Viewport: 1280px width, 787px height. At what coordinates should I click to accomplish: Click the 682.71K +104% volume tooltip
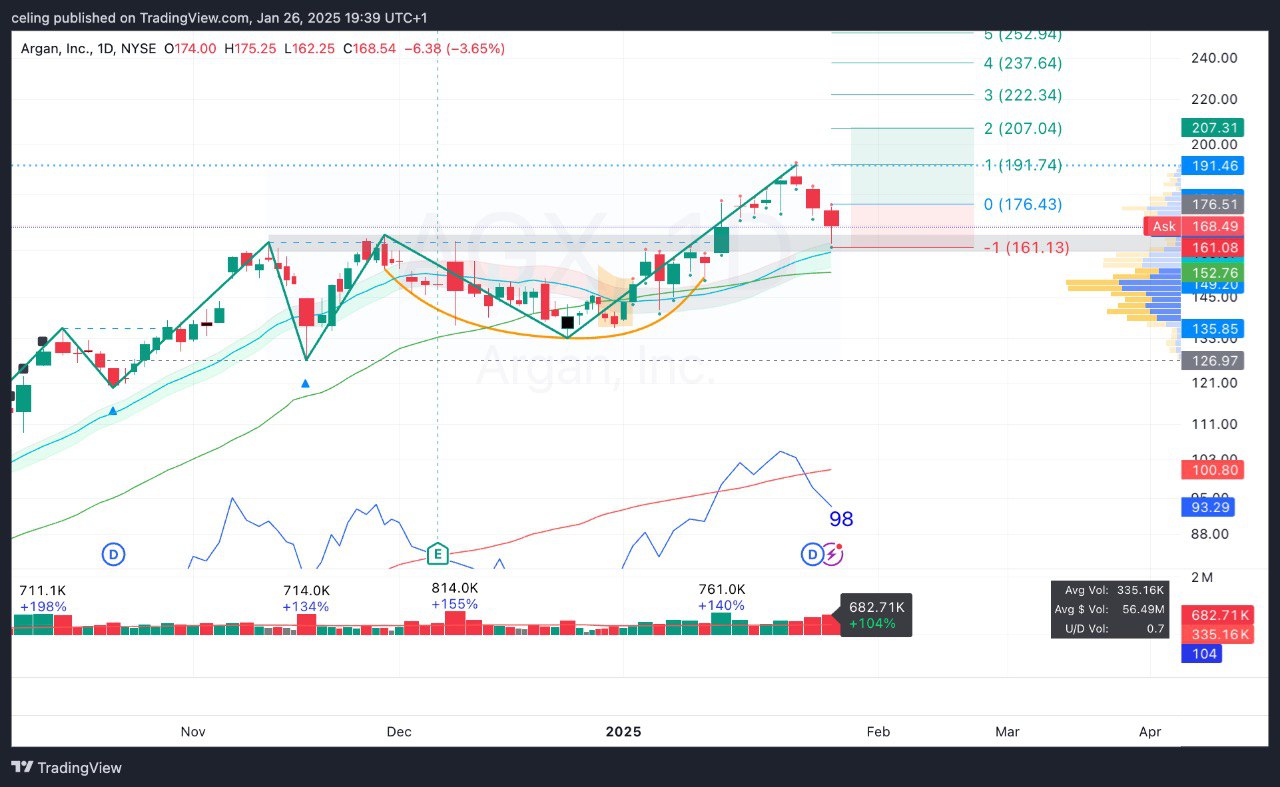[876, 614]
